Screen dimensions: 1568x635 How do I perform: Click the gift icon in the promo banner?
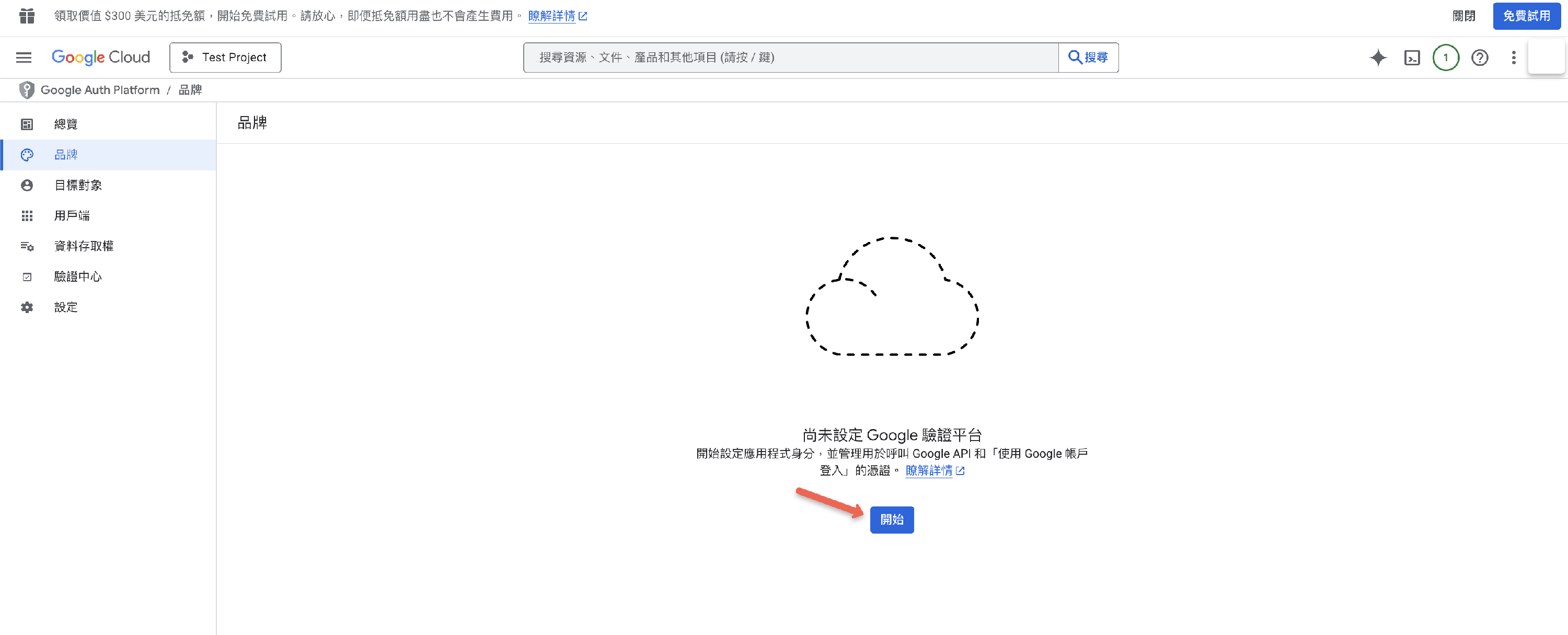tap(27, 16)
